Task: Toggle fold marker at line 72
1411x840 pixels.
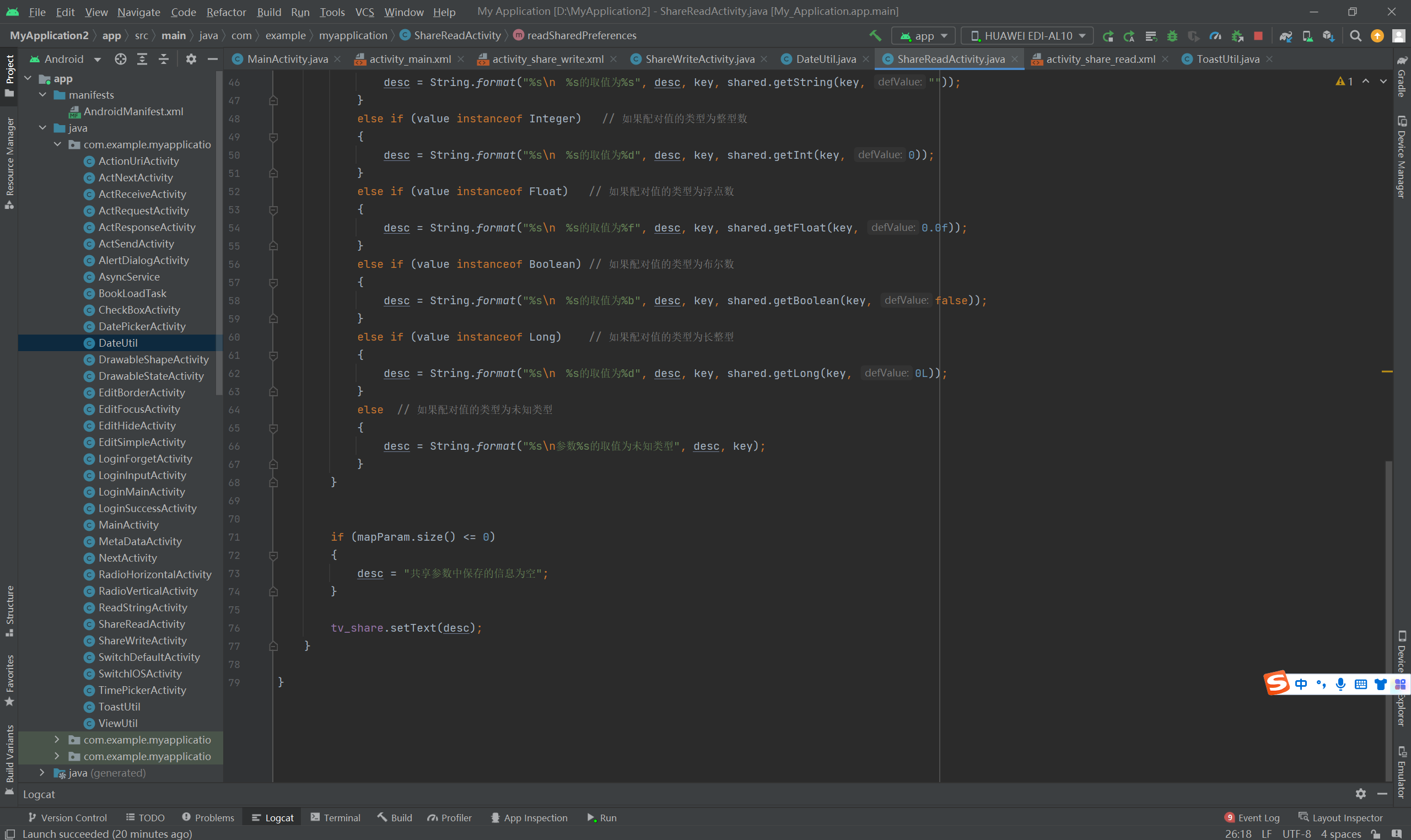Action: click(273, 555)
